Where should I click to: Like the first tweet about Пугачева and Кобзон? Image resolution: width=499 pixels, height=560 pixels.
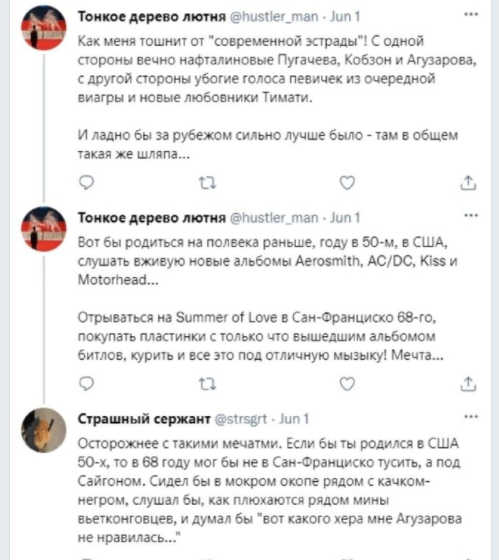tap(347, 182)
